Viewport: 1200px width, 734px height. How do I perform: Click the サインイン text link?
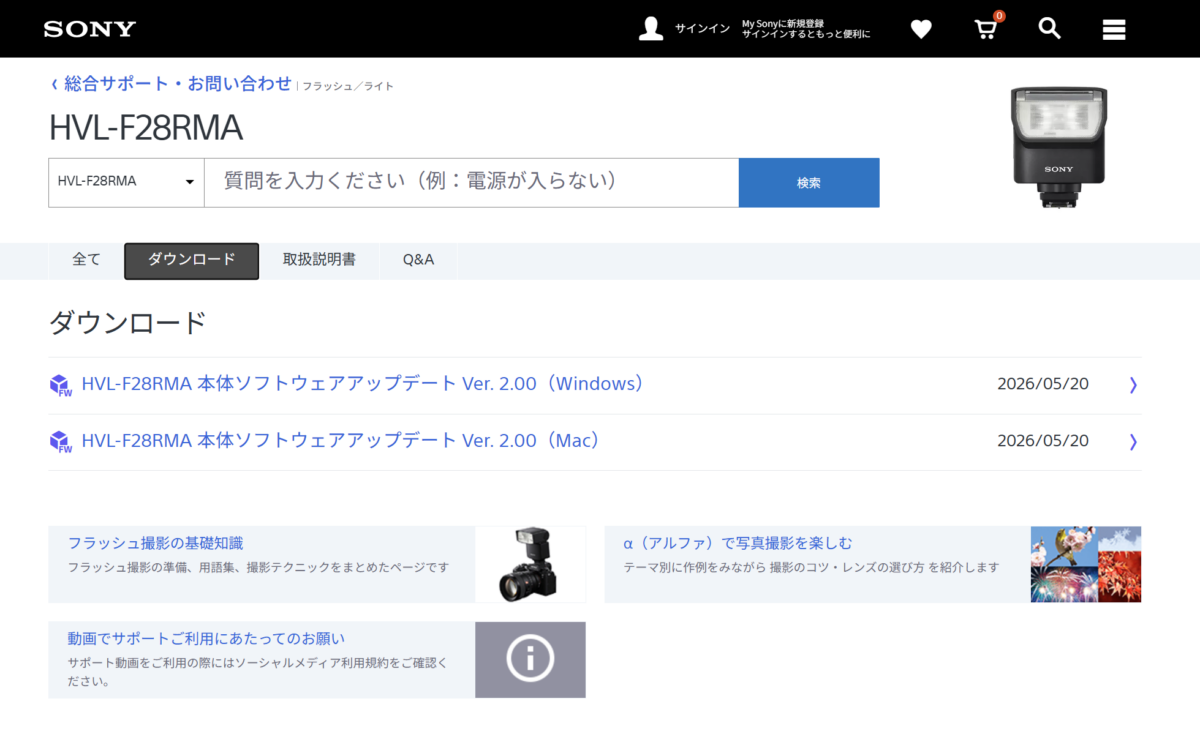(702, 29)
